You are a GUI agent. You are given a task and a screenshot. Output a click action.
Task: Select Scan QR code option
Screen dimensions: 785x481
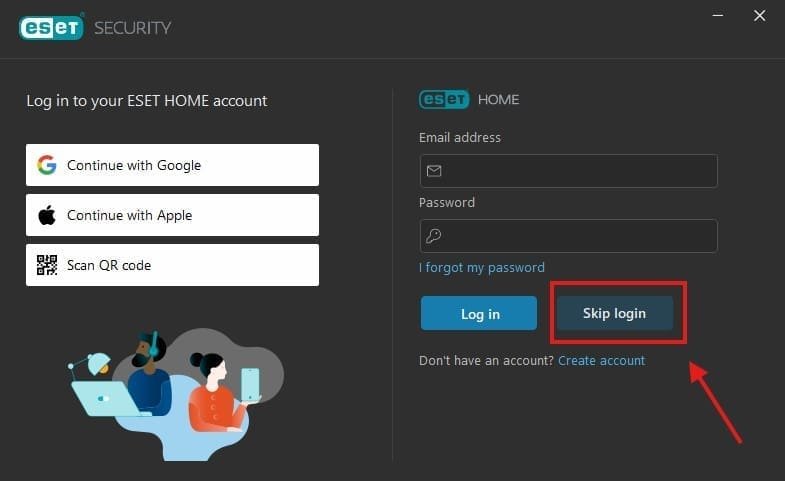[x=172, y=265]
